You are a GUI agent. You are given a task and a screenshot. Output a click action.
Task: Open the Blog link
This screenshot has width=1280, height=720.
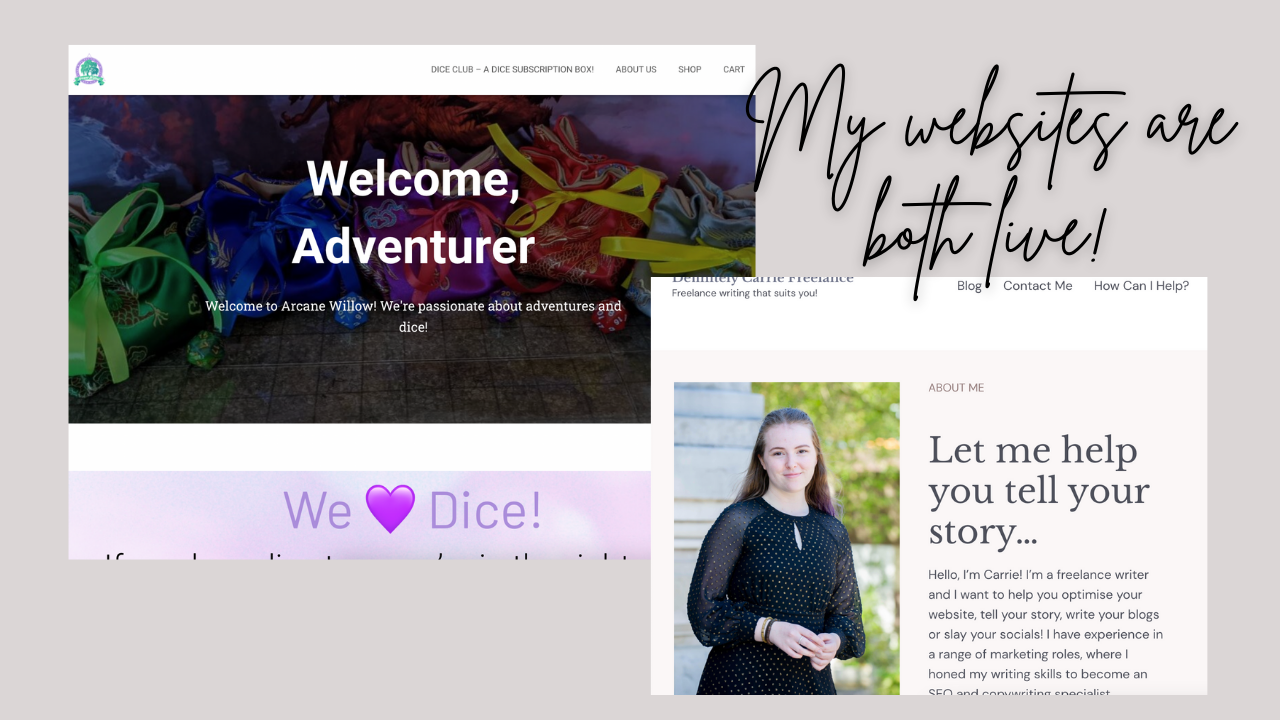(x=969, y=286)
